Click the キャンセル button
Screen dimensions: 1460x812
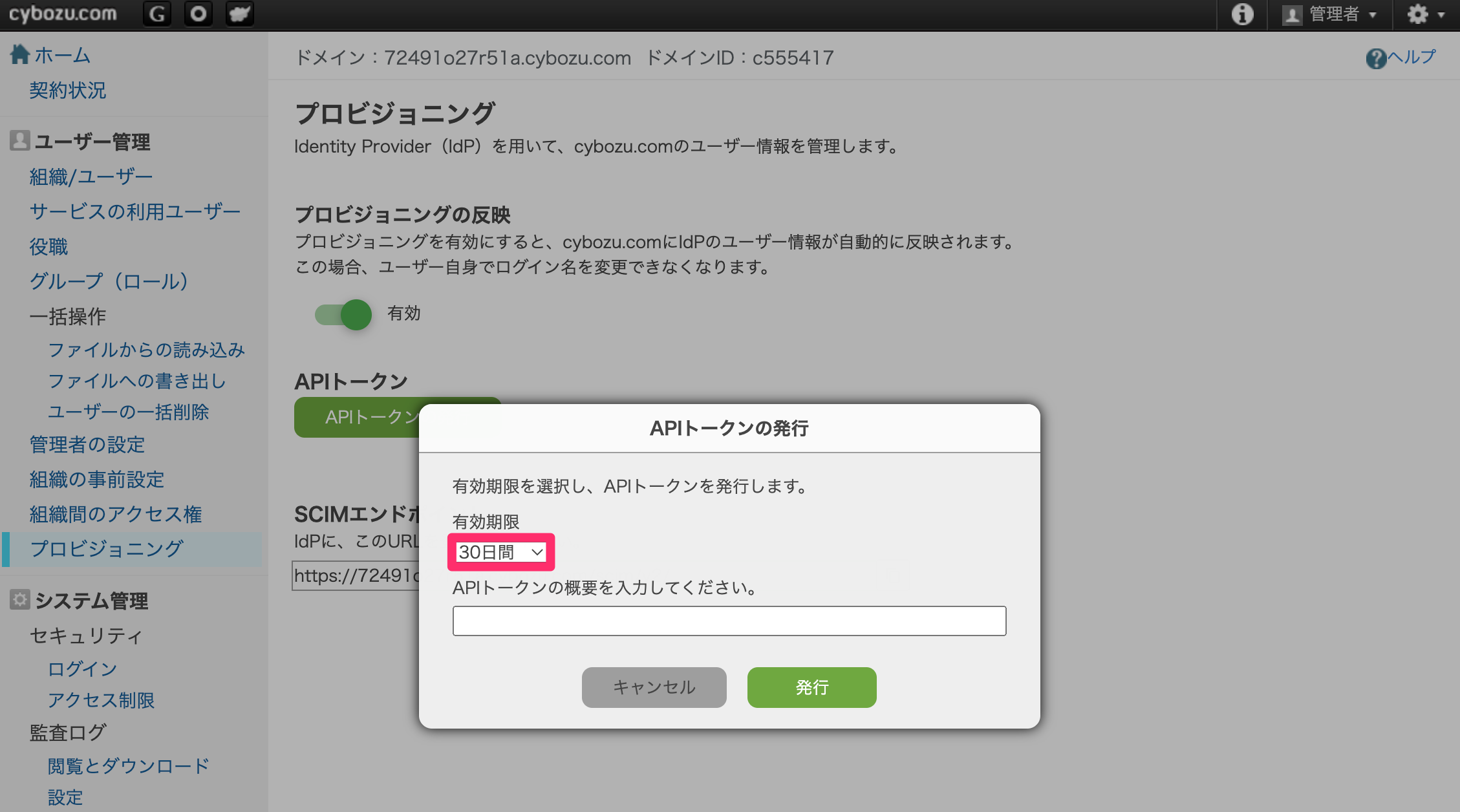[x=654, y=687]
